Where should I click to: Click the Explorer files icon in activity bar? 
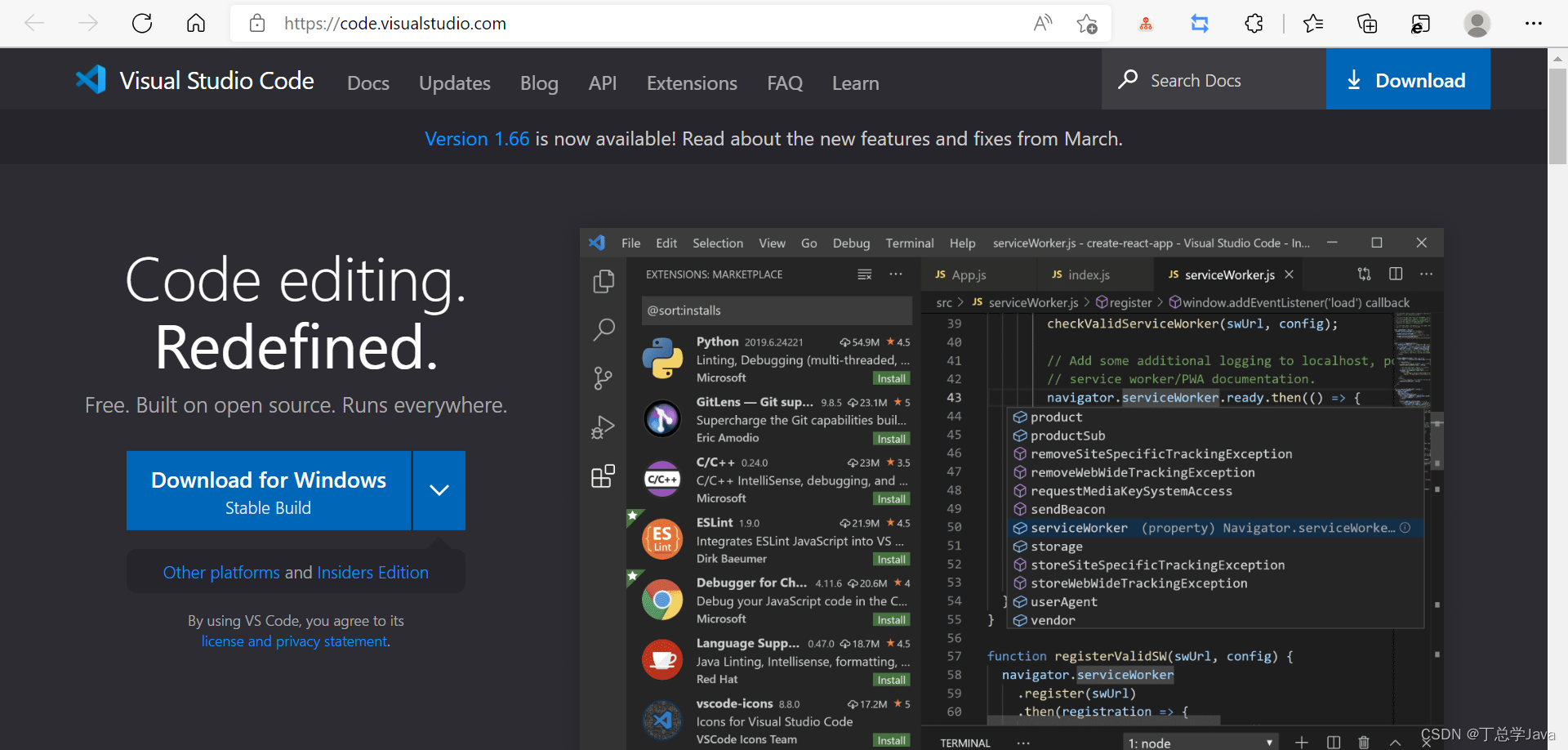(x=604, y=281)
